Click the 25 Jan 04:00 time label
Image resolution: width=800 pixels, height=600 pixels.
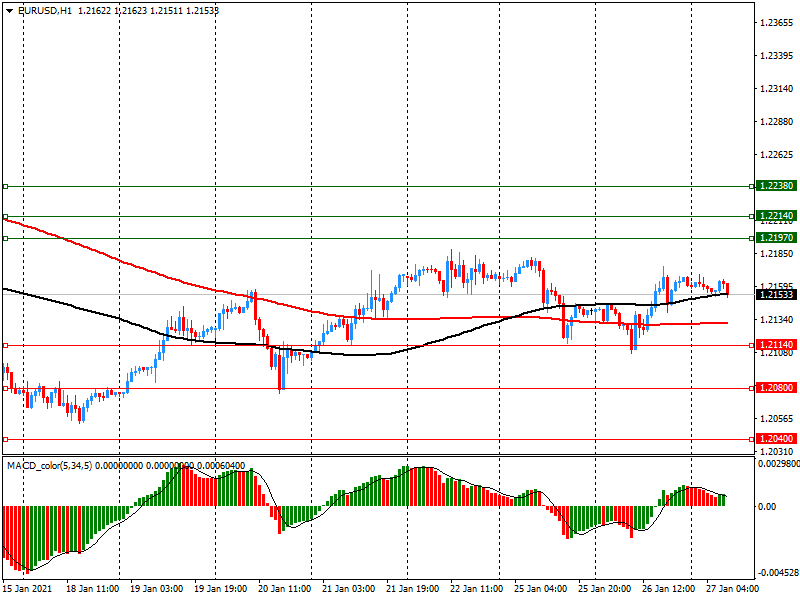coord(541,589)
